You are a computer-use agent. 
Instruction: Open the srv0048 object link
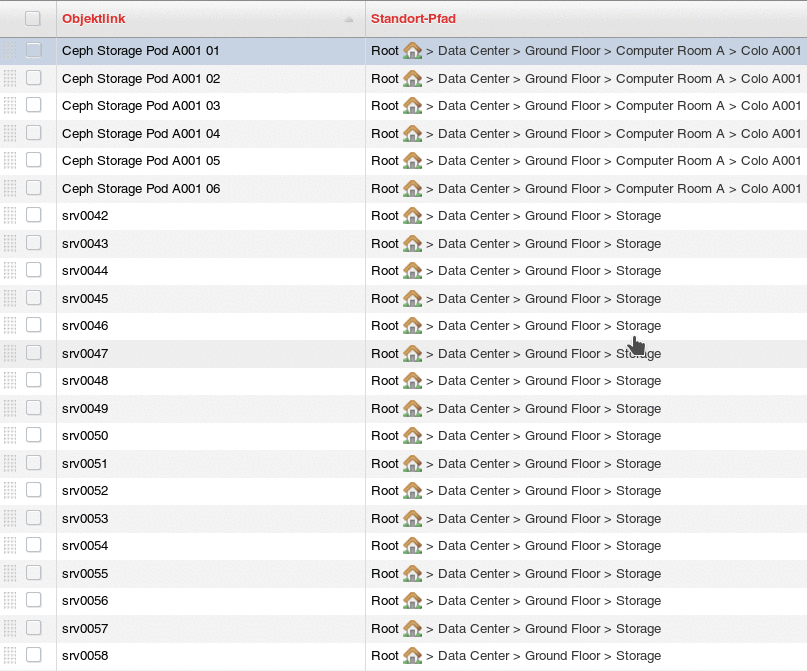pos(85,381)
